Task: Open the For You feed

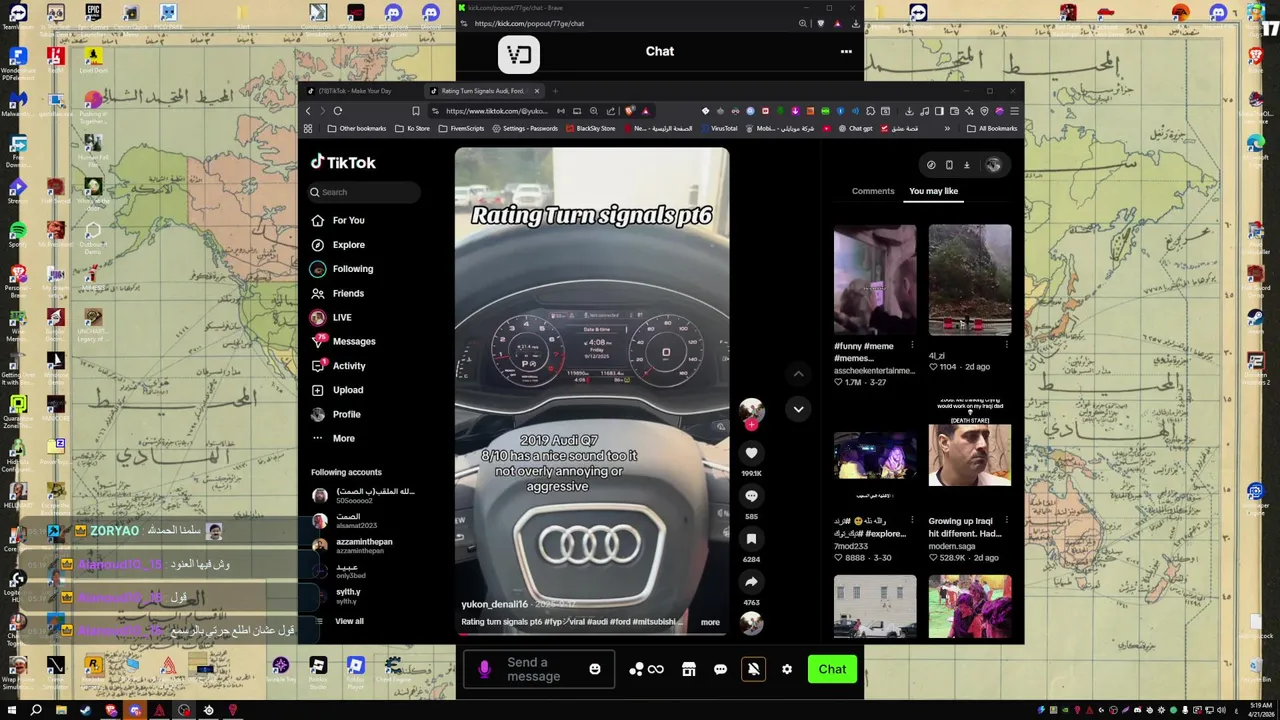Action: pyautogui.click(x=338, y=220)
